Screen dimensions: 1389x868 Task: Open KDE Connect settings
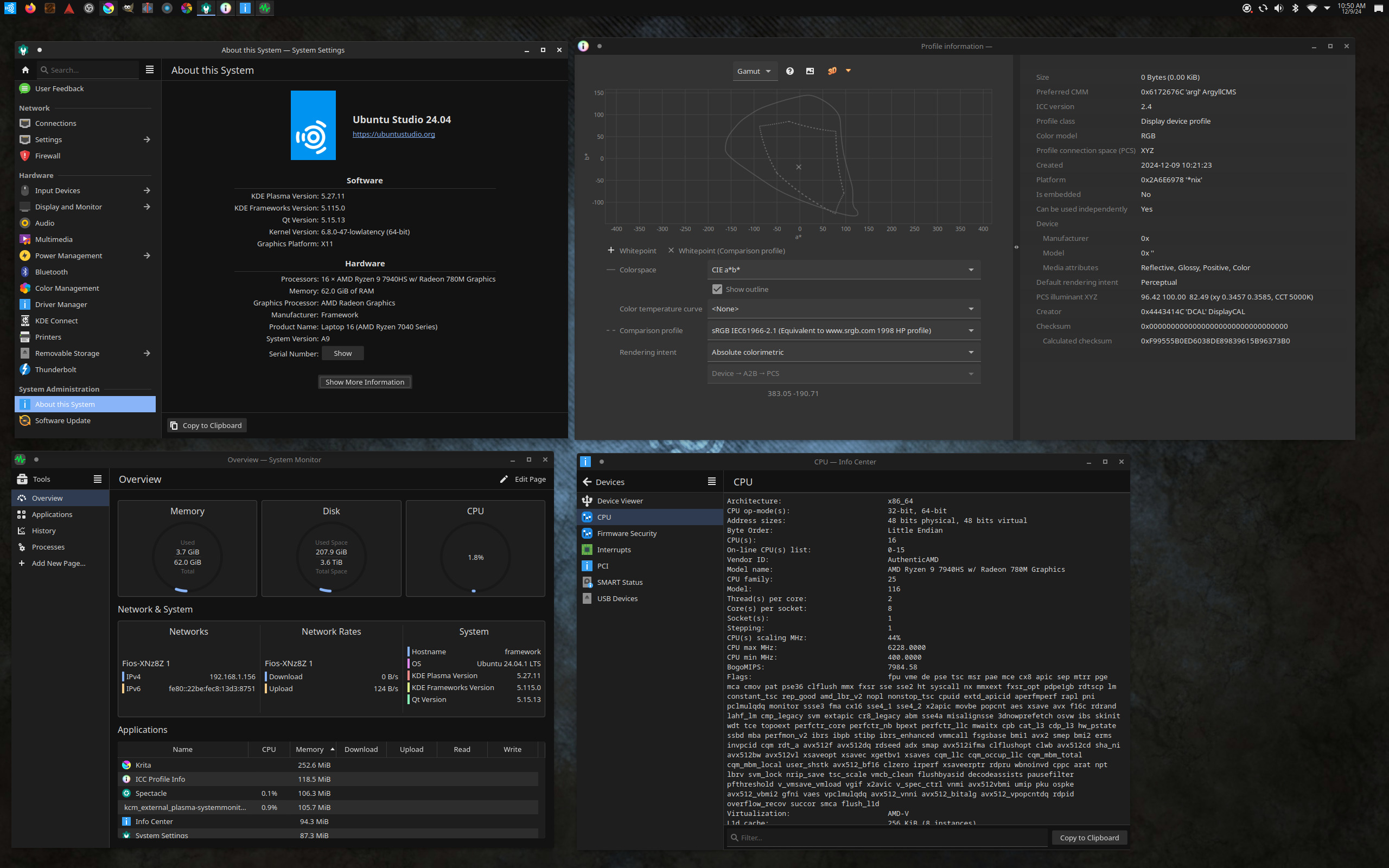tap(85, 321)
